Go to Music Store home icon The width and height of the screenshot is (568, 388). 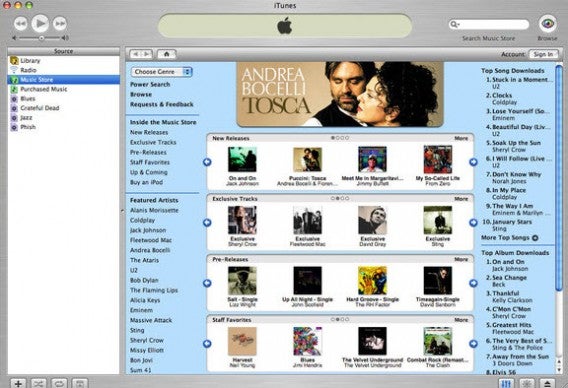167,54
